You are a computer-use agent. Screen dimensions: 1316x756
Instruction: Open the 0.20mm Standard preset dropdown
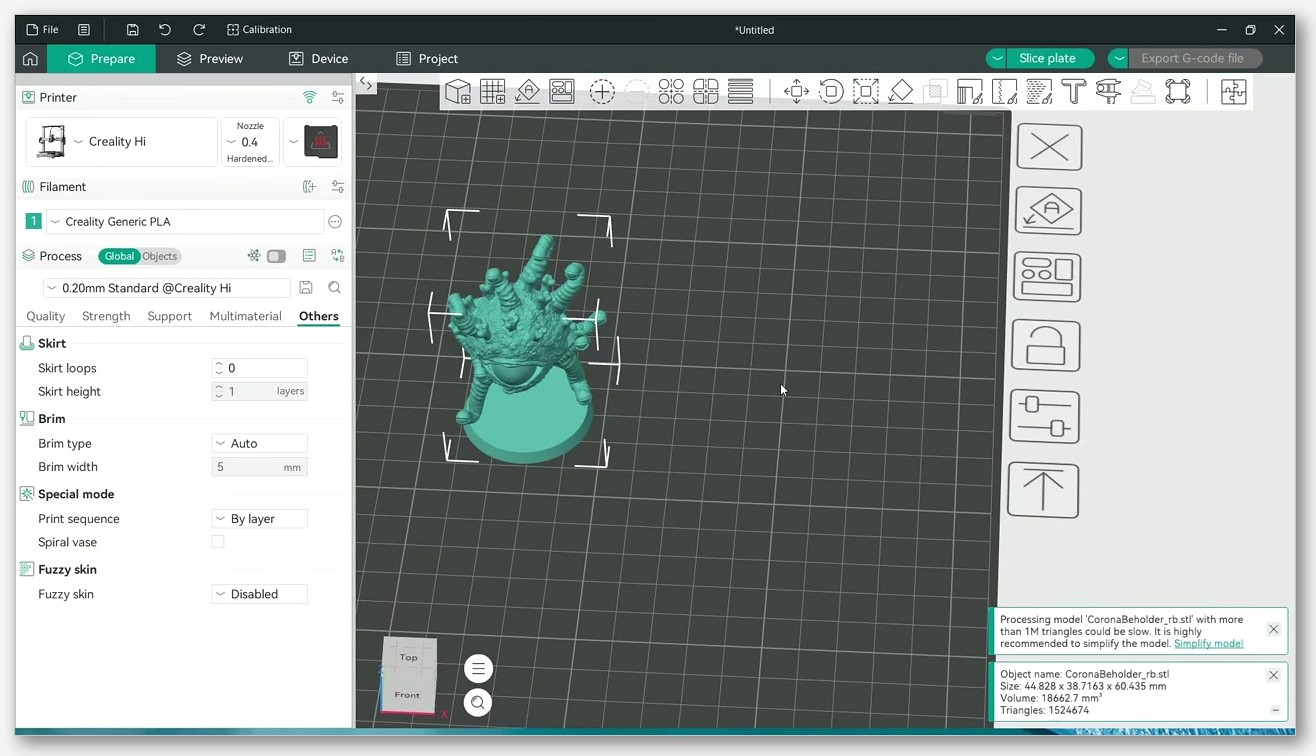167,288
